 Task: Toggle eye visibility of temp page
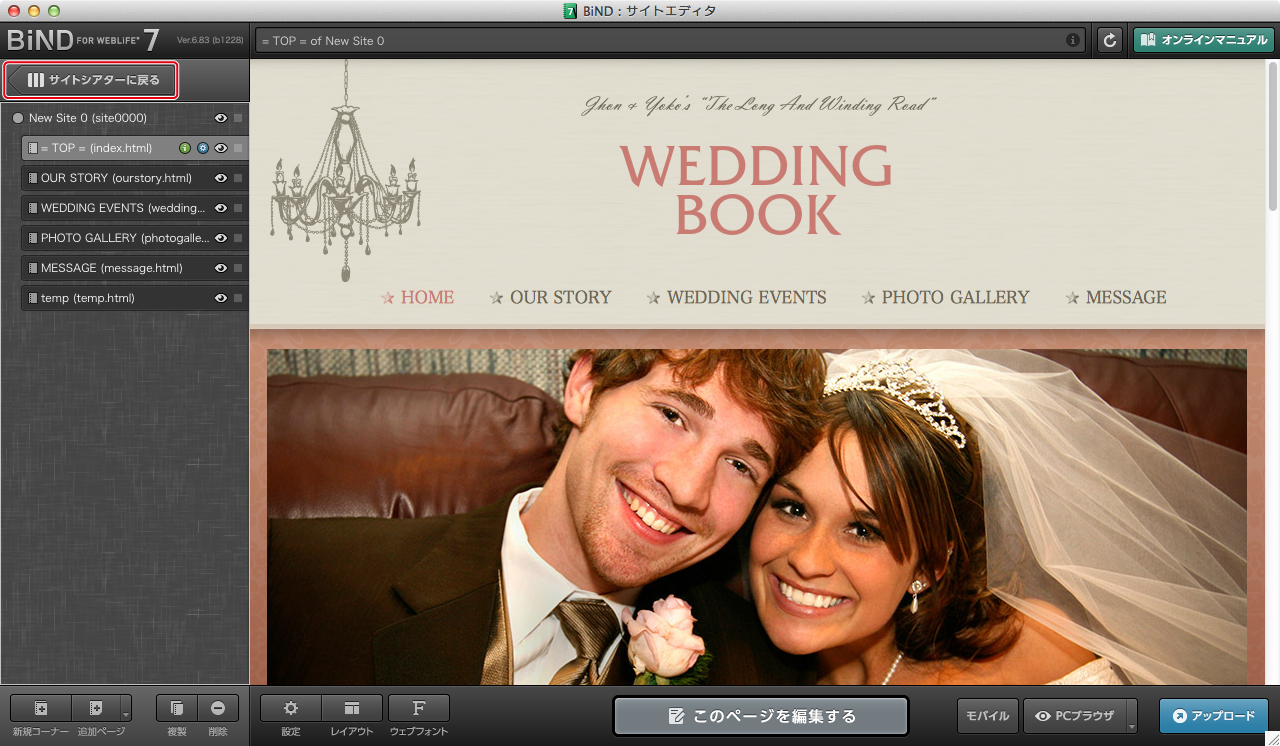coord(221,298)
